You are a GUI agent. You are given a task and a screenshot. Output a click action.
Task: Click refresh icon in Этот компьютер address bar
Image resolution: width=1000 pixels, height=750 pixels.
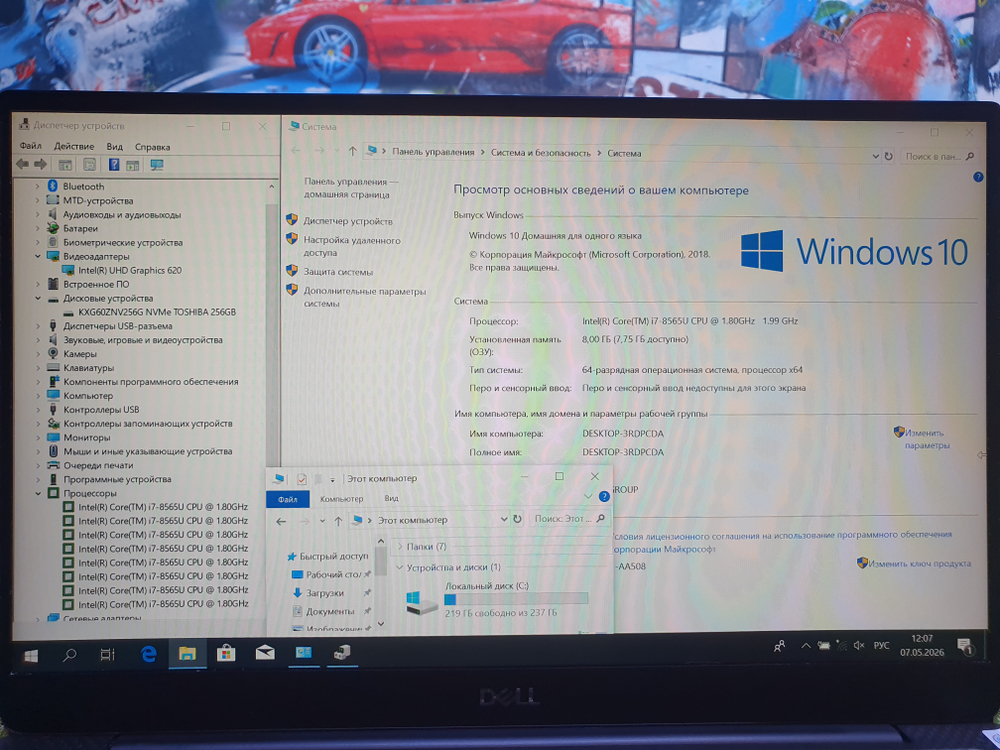point(517,519)
